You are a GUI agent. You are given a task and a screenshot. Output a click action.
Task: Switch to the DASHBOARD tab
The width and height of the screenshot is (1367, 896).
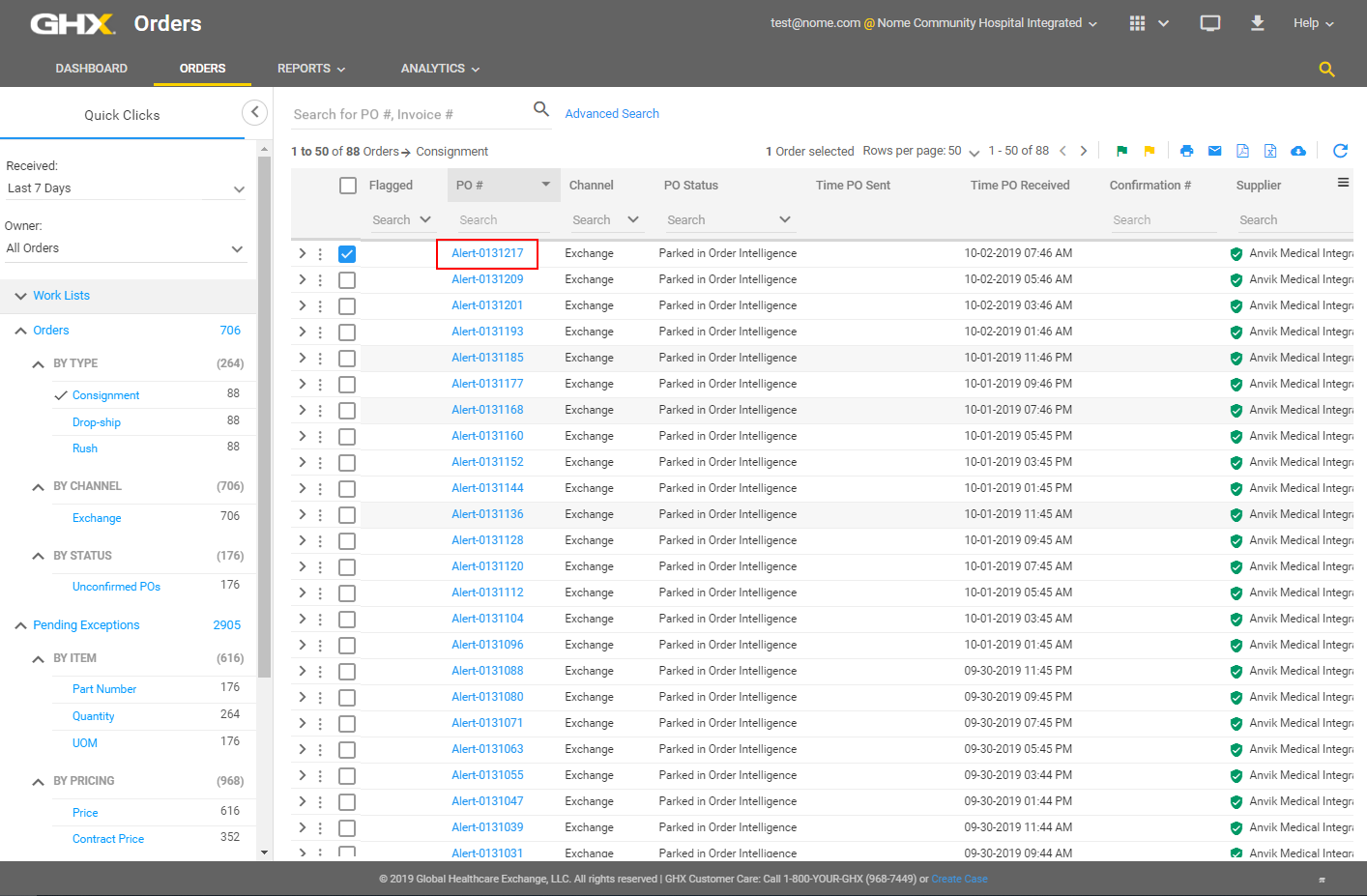pyautogui.click(x=91, y=69)
